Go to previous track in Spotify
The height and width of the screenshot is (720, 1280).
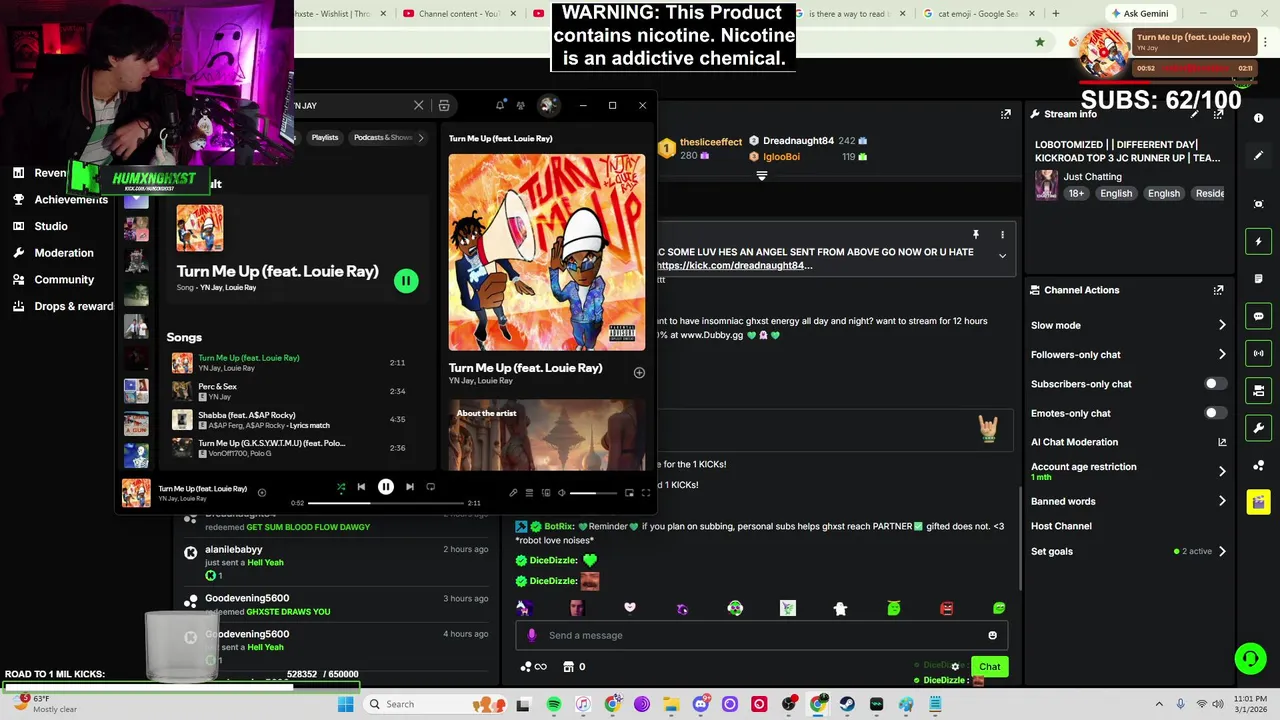[x=361, y=487]
